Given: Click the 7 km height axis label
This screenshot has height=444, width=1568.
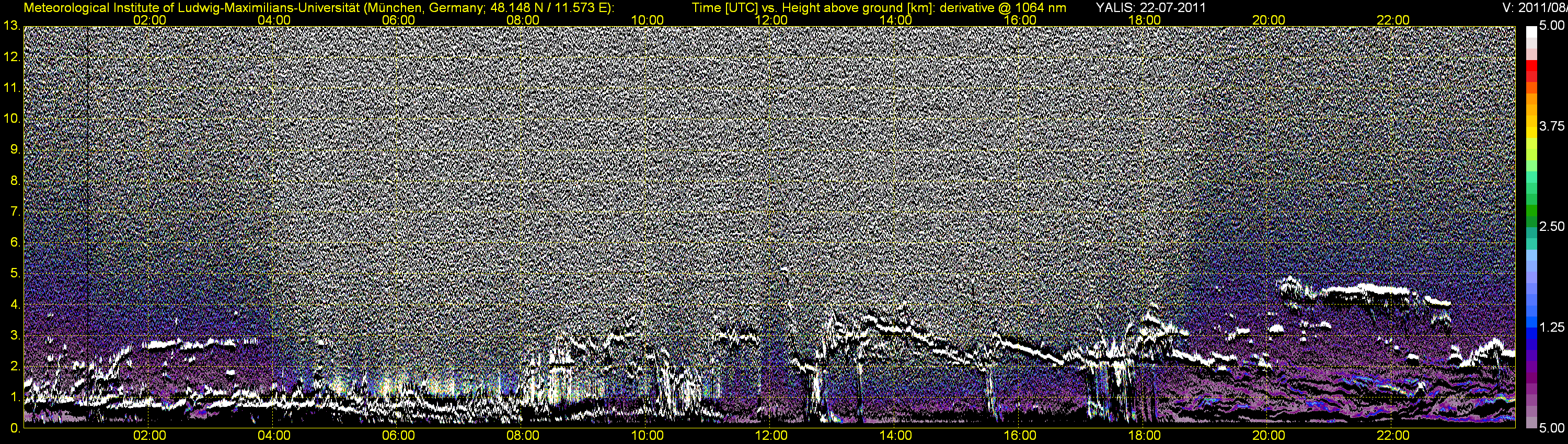Looking at the screenshot, I should 15,212.
